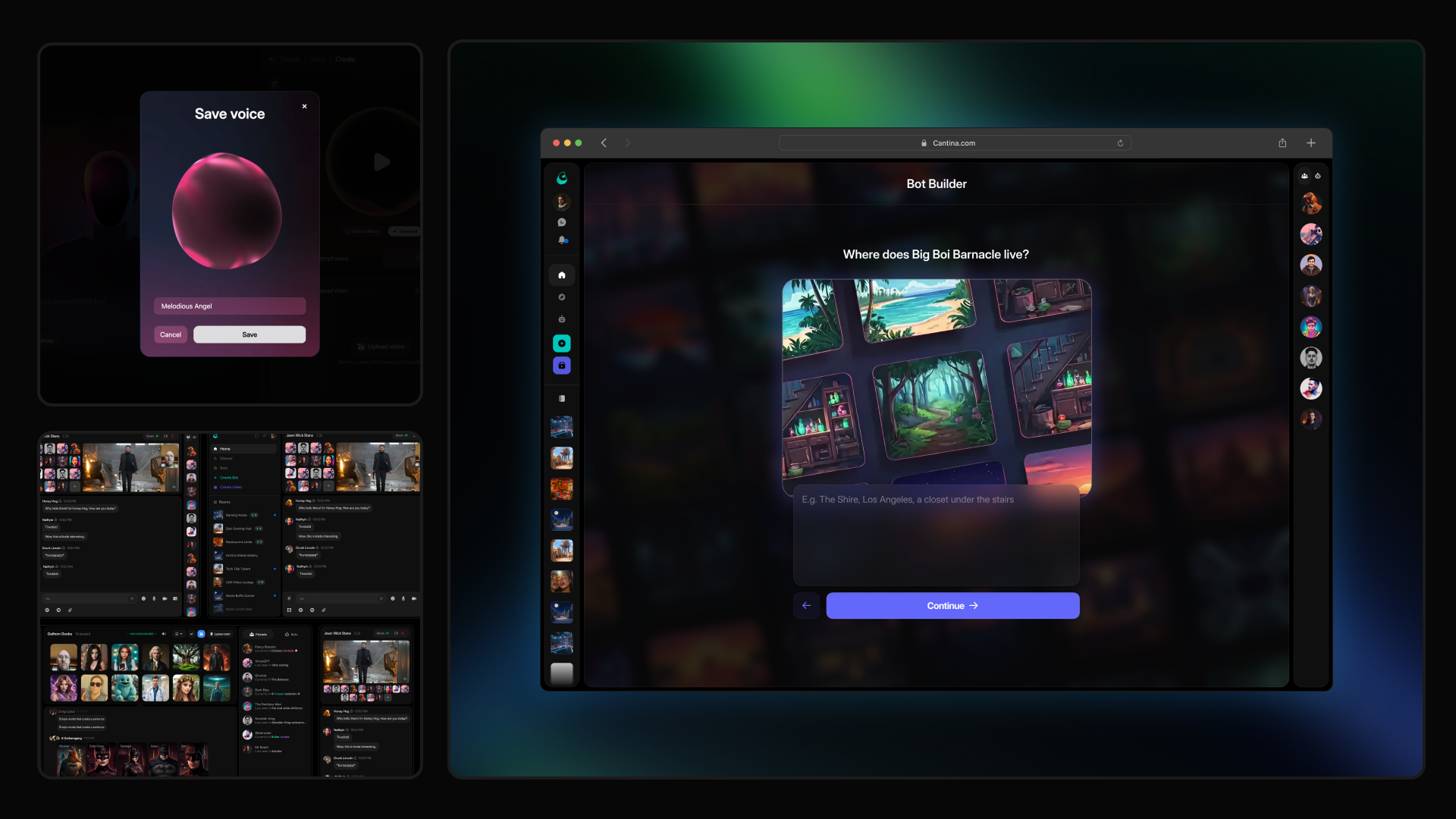Go back using the browser back arrow
This screenshot has height=819, width=1456.
click(x=604, y=143)
